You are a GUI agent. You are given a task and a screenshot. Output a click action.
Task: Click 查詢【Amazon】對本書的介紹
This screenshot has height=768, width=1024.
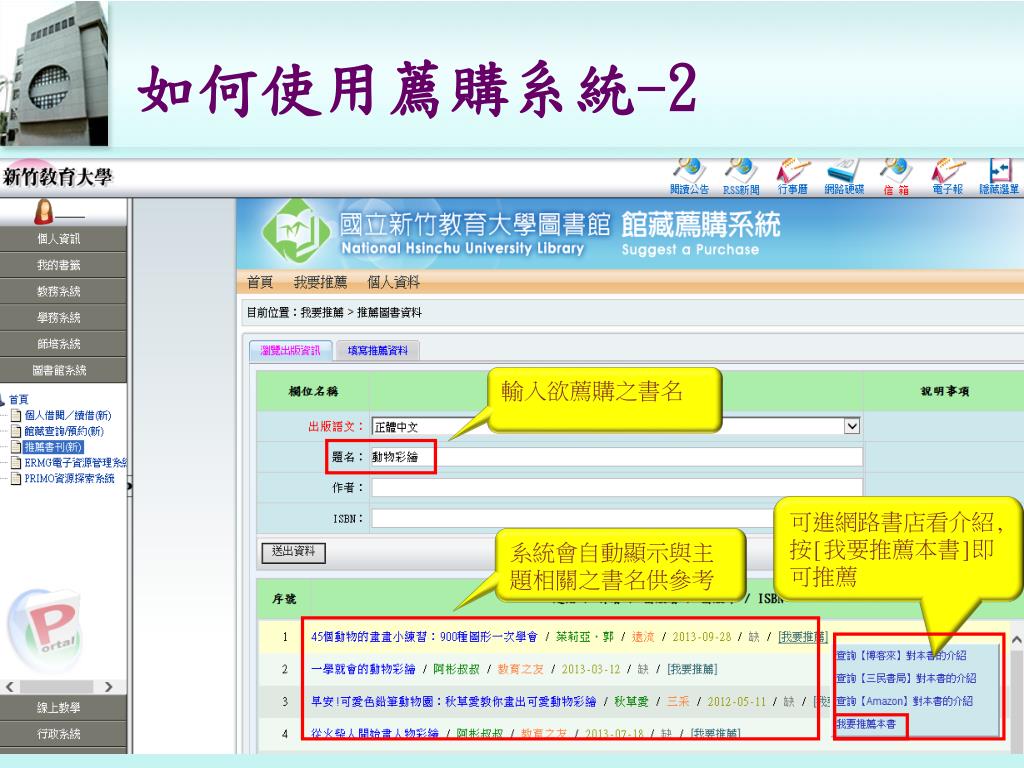(904, 701)
